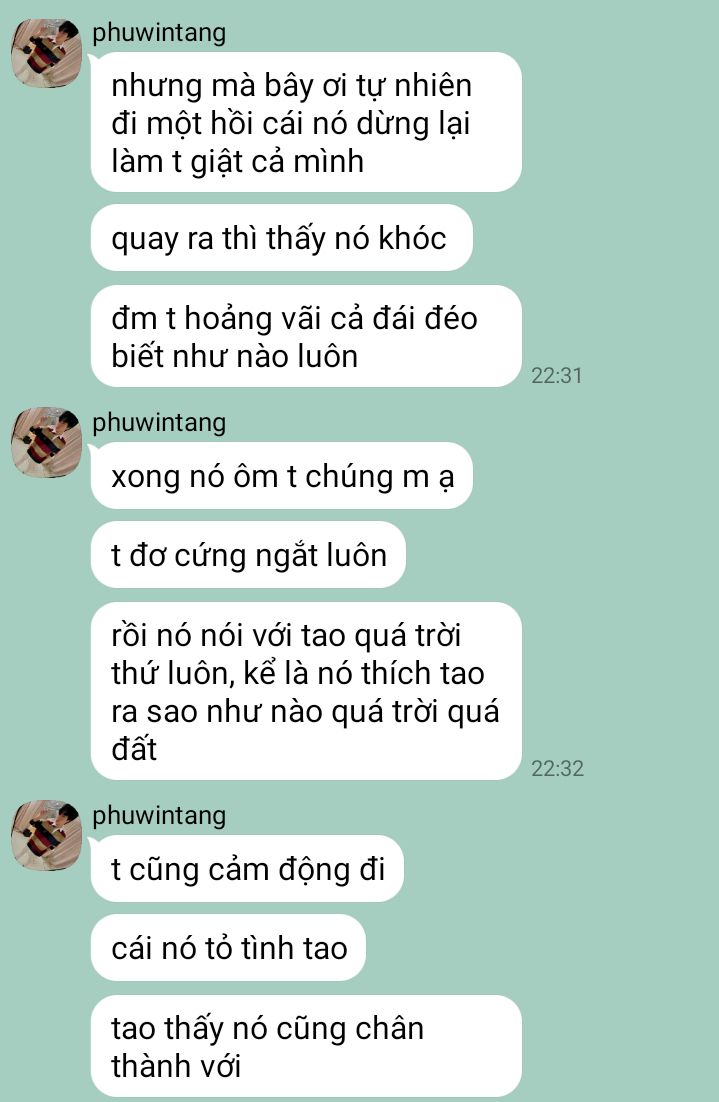Tap the 22:32 timestamp
This screenshot has height=1102, width=719.
[x=557, y=768]
